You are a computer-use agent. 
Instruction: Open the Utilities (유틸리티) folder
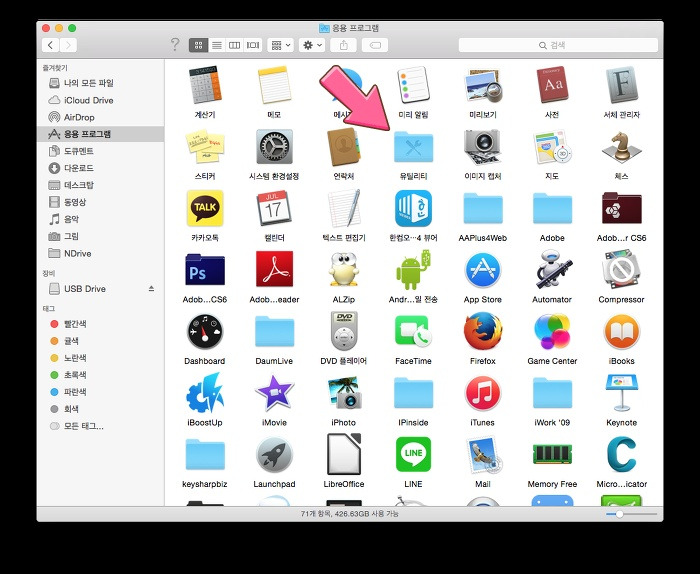click(x=413, y=146)
